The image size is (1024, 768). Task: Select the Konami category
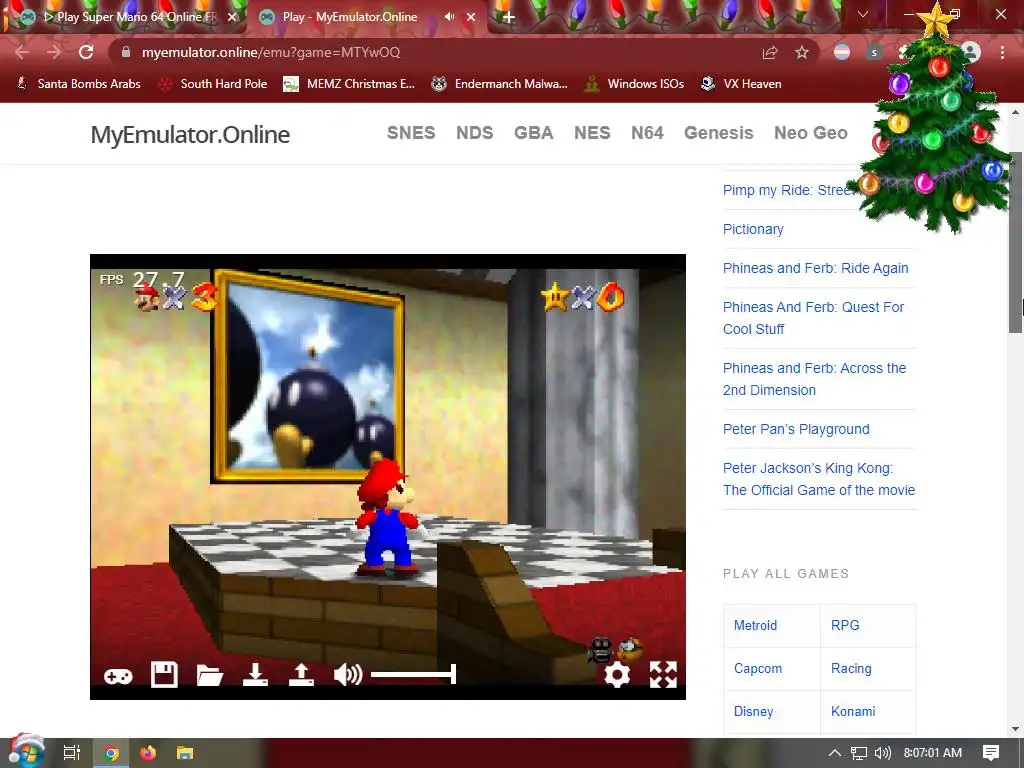[x=853, y=711]
